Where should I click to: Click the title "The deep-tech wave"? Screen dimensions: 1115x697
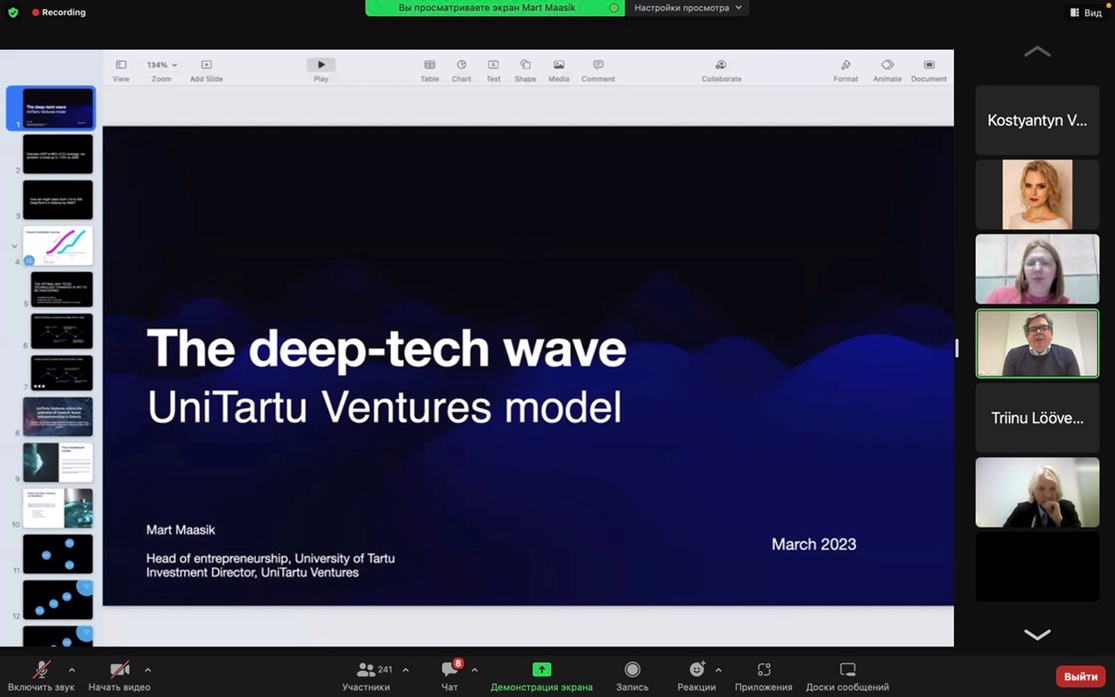pos(386,348)
